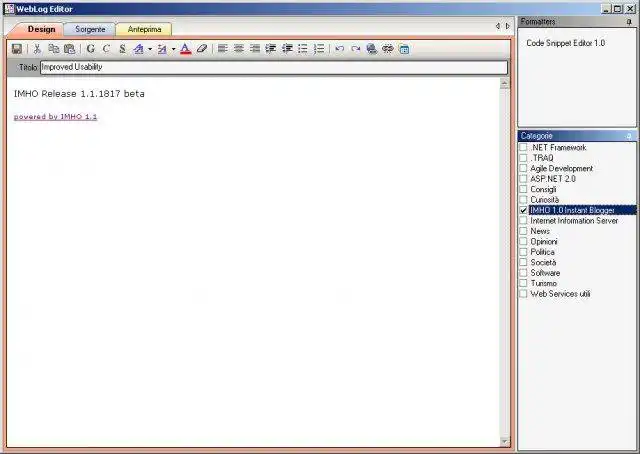This screenshot has width=640, height=454.
Task: Click the WebLog Editor title bar icon
Action: (x=9, y=9)
